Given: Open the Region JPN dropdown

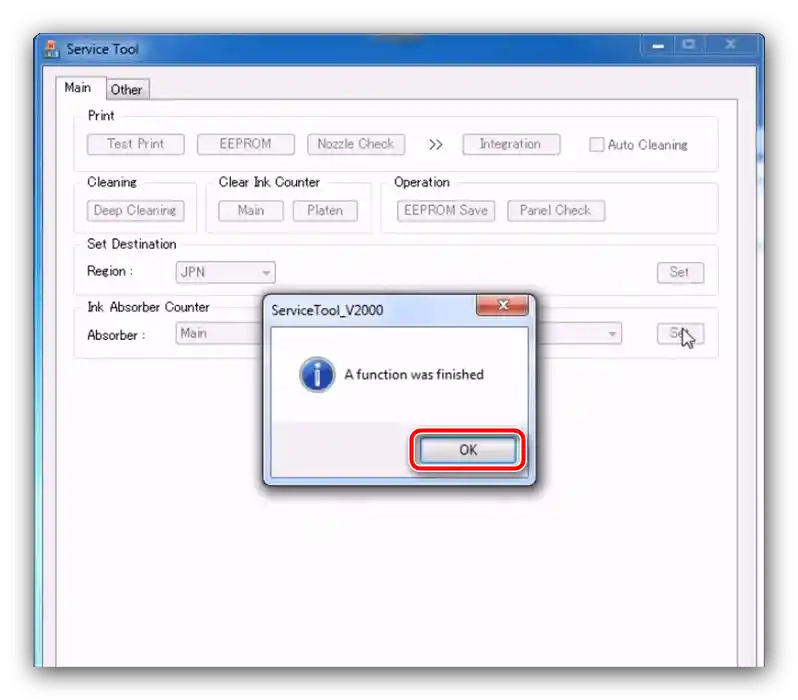Looking at the screenshot, I should click(225, 272).
